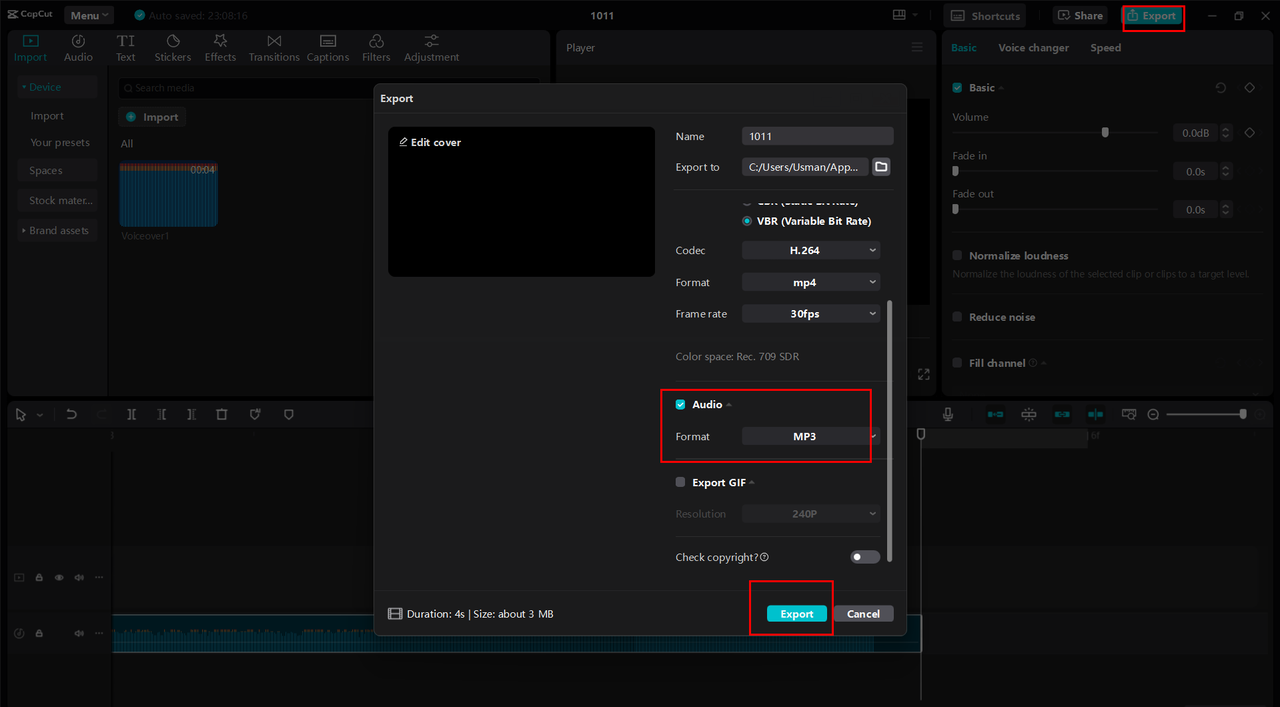Click the Delete right trim tool
The width and height of the screenshot is (1280, 707).
pos(192,414)
